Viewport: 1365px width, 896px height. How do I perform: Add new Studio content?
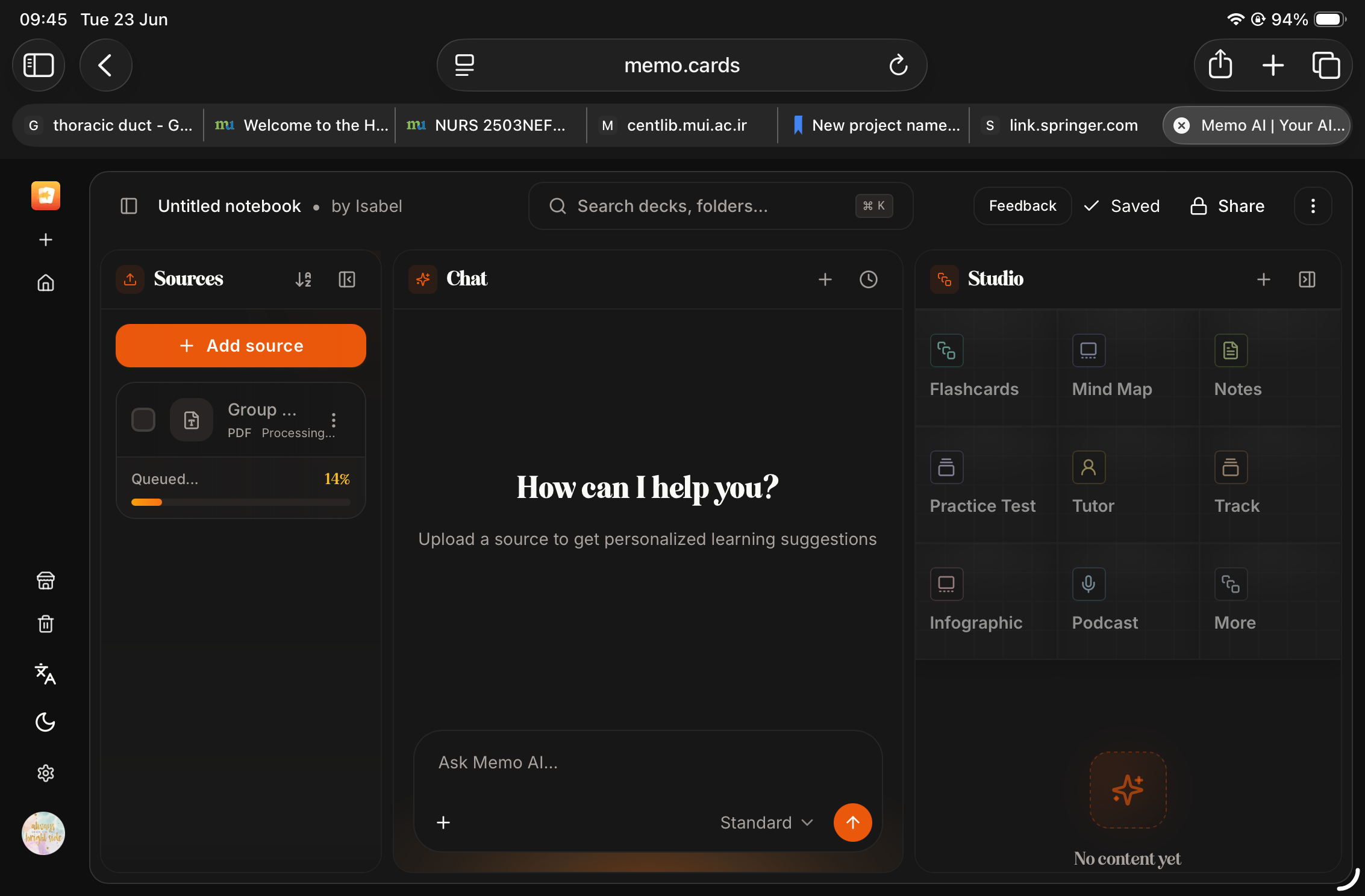point(1264,279)
